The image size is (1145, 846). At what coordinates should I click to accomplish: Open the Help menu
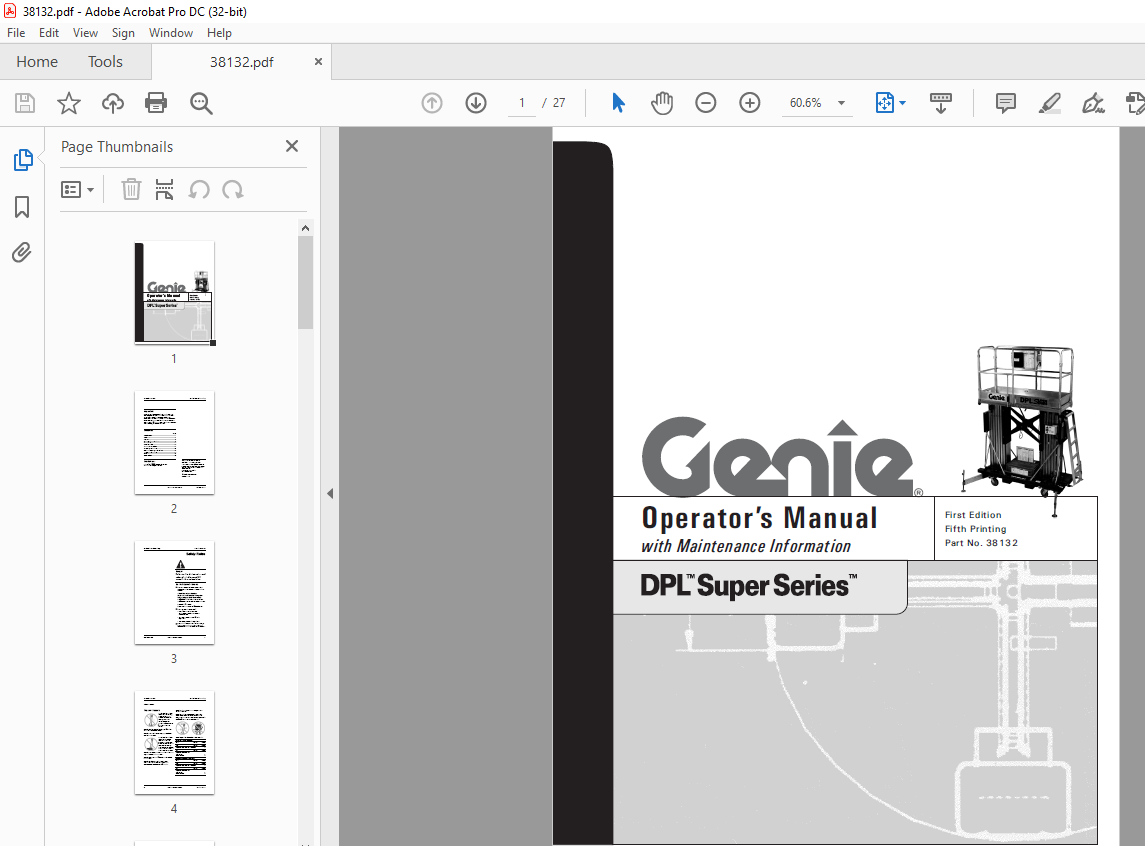pos(219,33)
